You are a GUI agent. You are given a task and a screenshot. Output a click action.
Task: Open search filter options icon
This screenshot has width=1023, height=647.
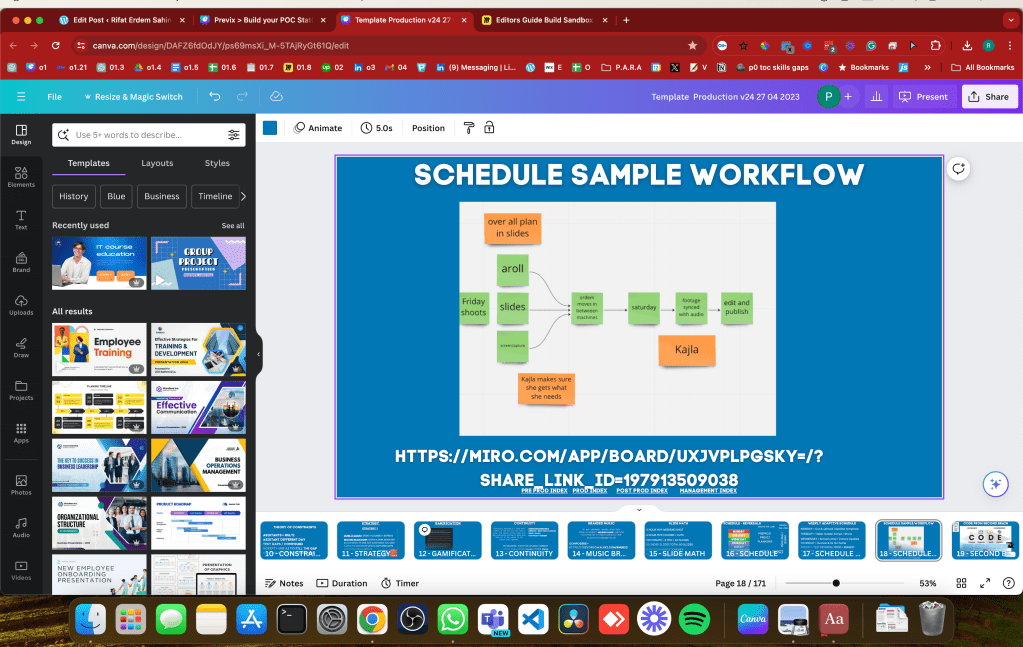(x=233, y=135)
